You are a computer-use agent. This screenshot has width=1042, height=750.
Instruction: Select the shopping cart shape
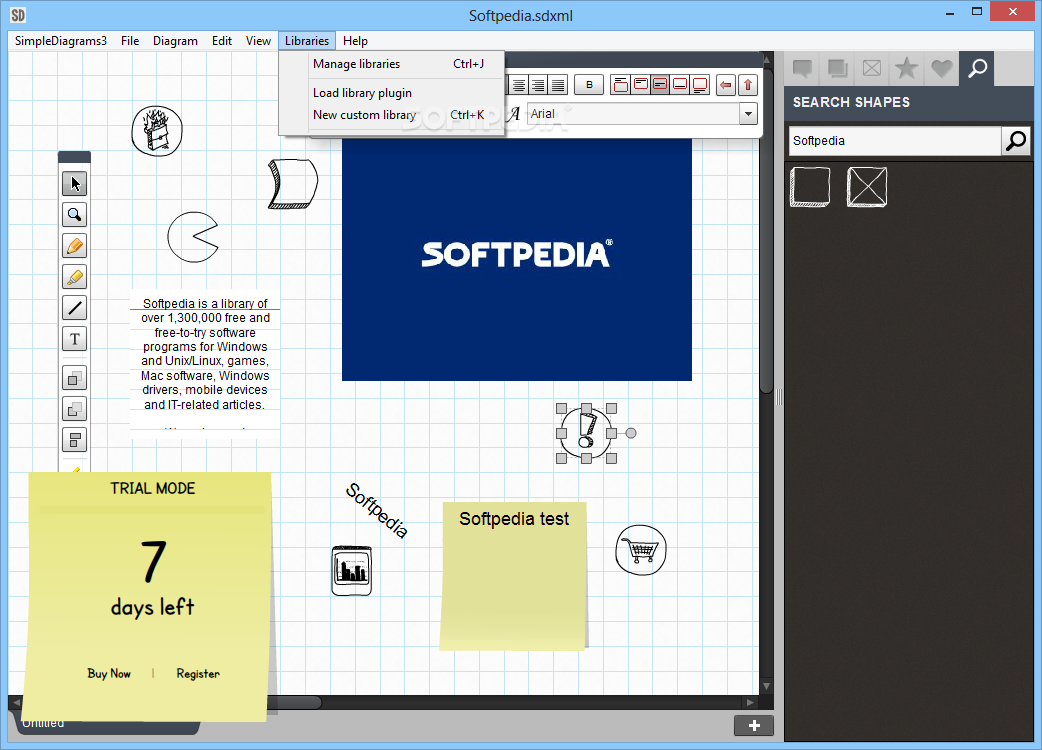641,550
